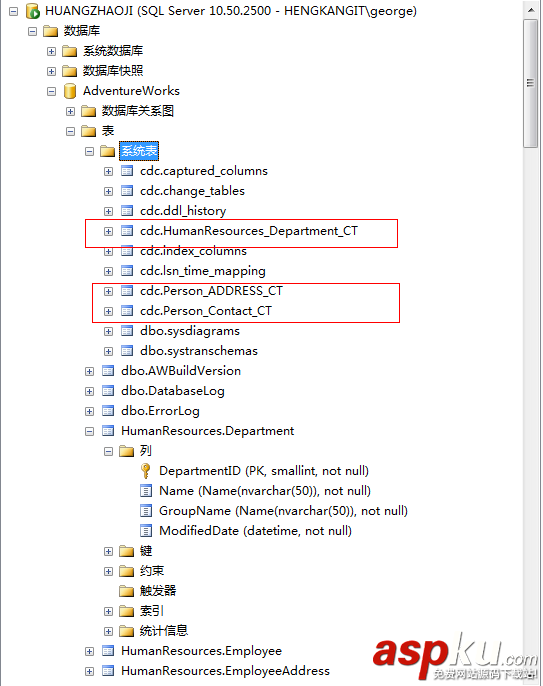
Task: Expand the cdc.captured_columns table
Action: [109, 172]
